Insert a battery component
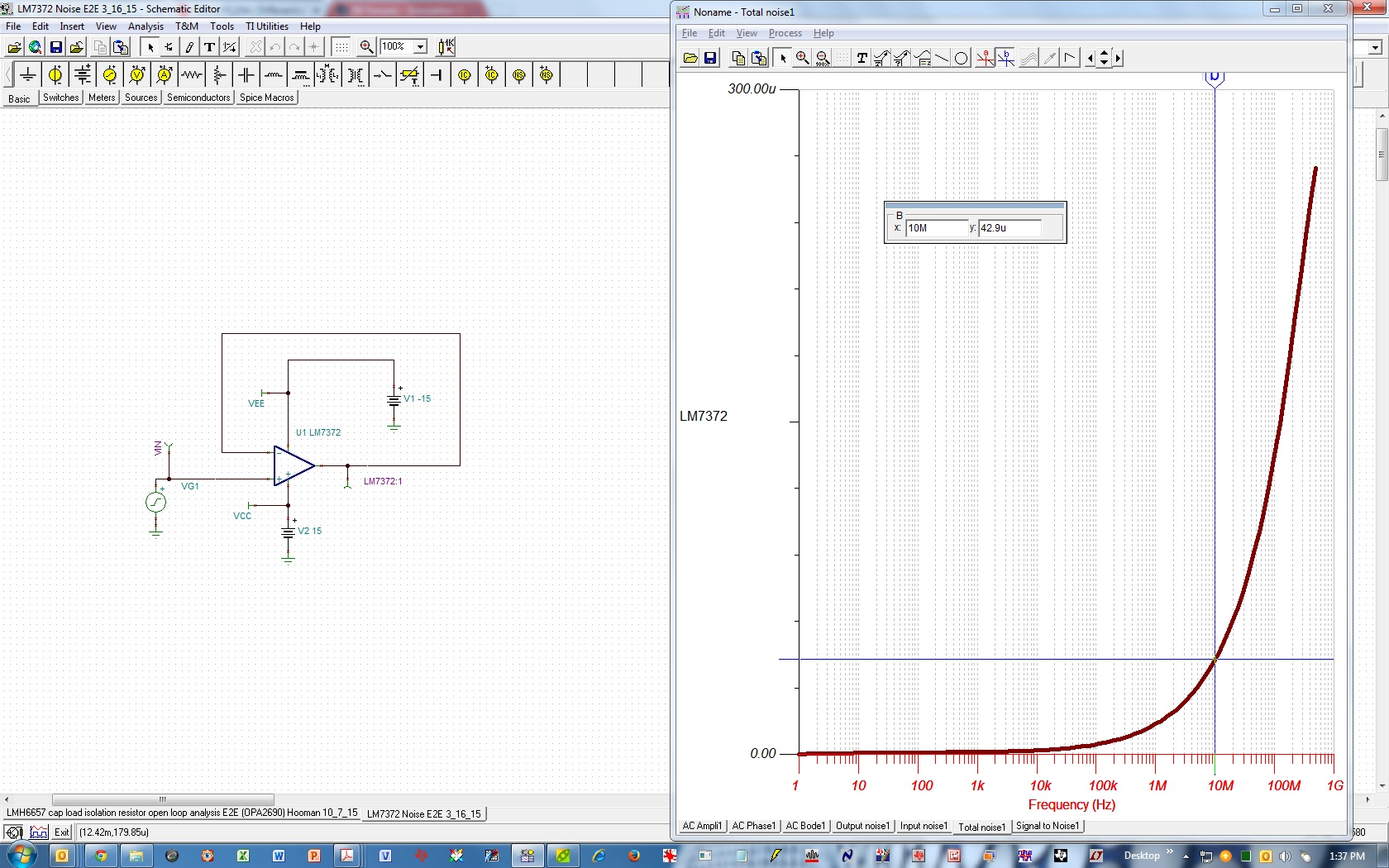Screen dimensions: 1389x868 (83, 75)
